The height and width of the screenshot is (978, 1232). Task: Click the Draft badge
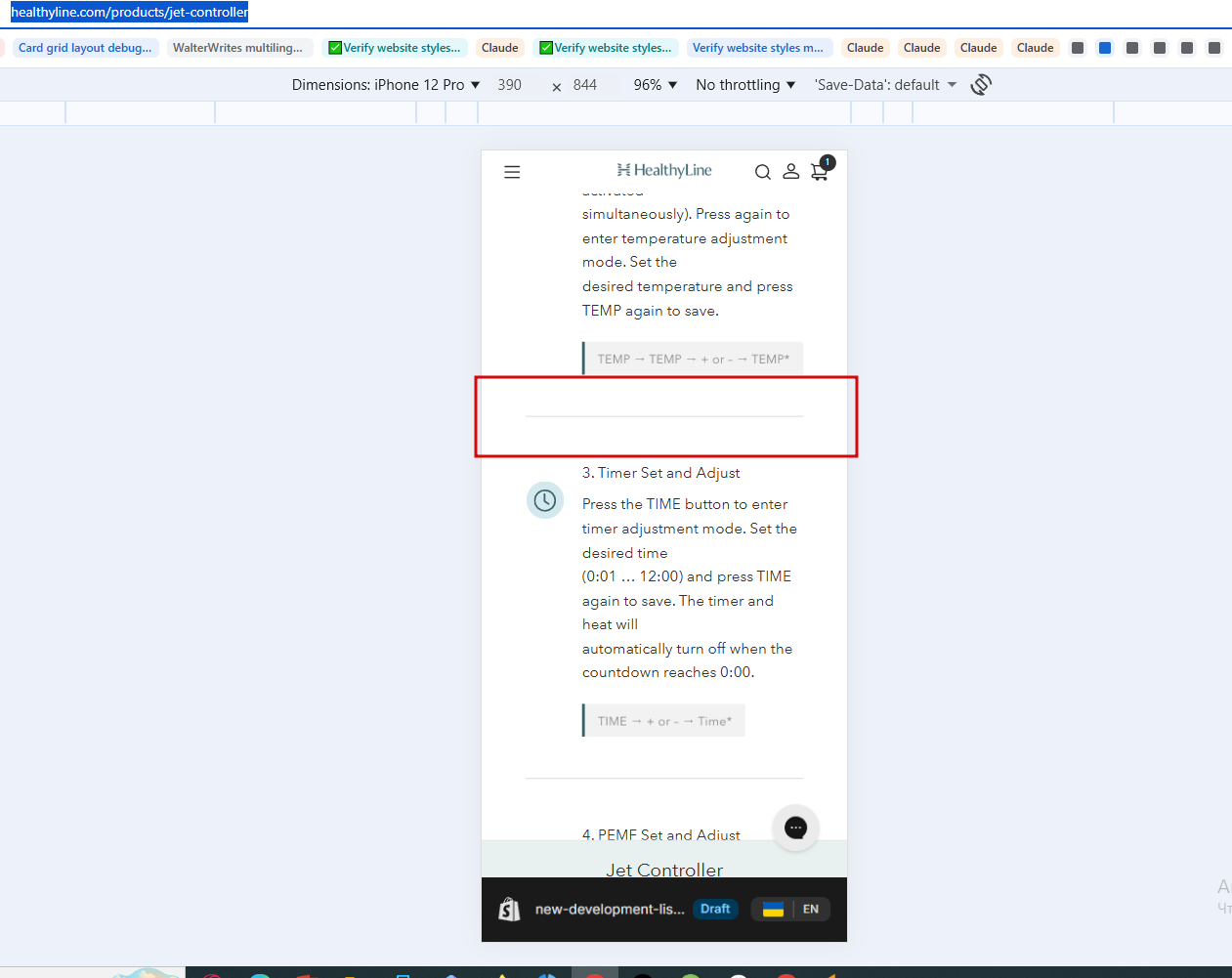click(715, 910)
